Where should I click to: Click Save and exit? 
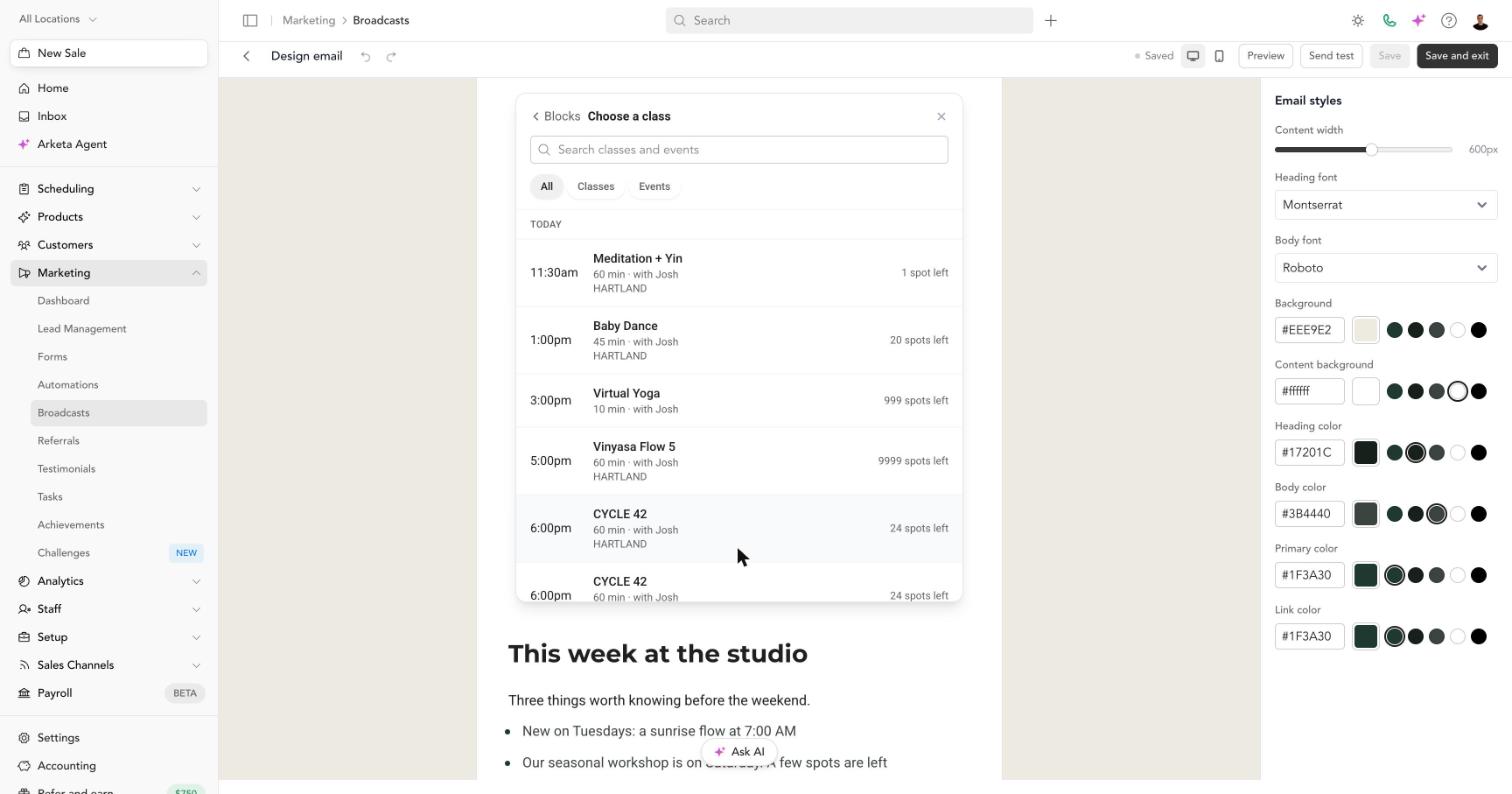tap(1457, 56)
